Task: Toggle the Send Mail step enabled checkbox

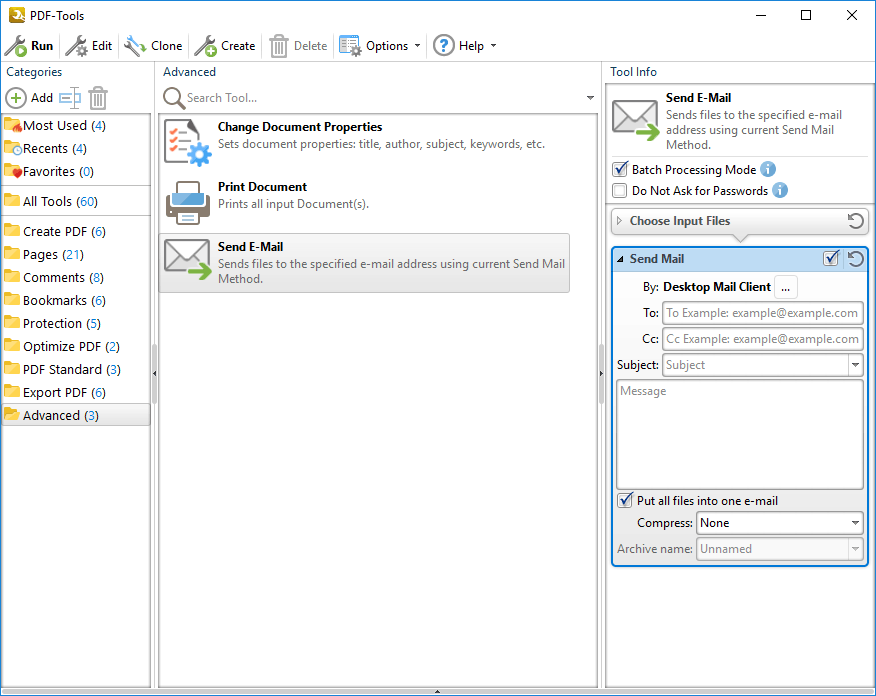Action: tap(831, 259)
